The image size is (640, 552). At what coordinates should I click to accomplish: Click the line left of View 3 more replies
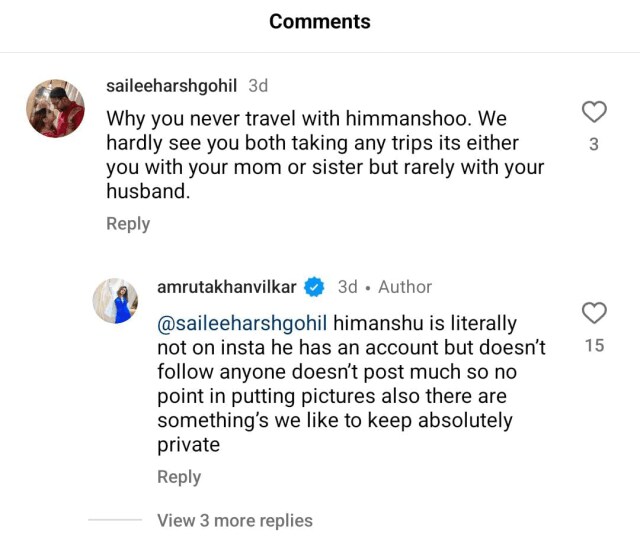pos(115,521)
